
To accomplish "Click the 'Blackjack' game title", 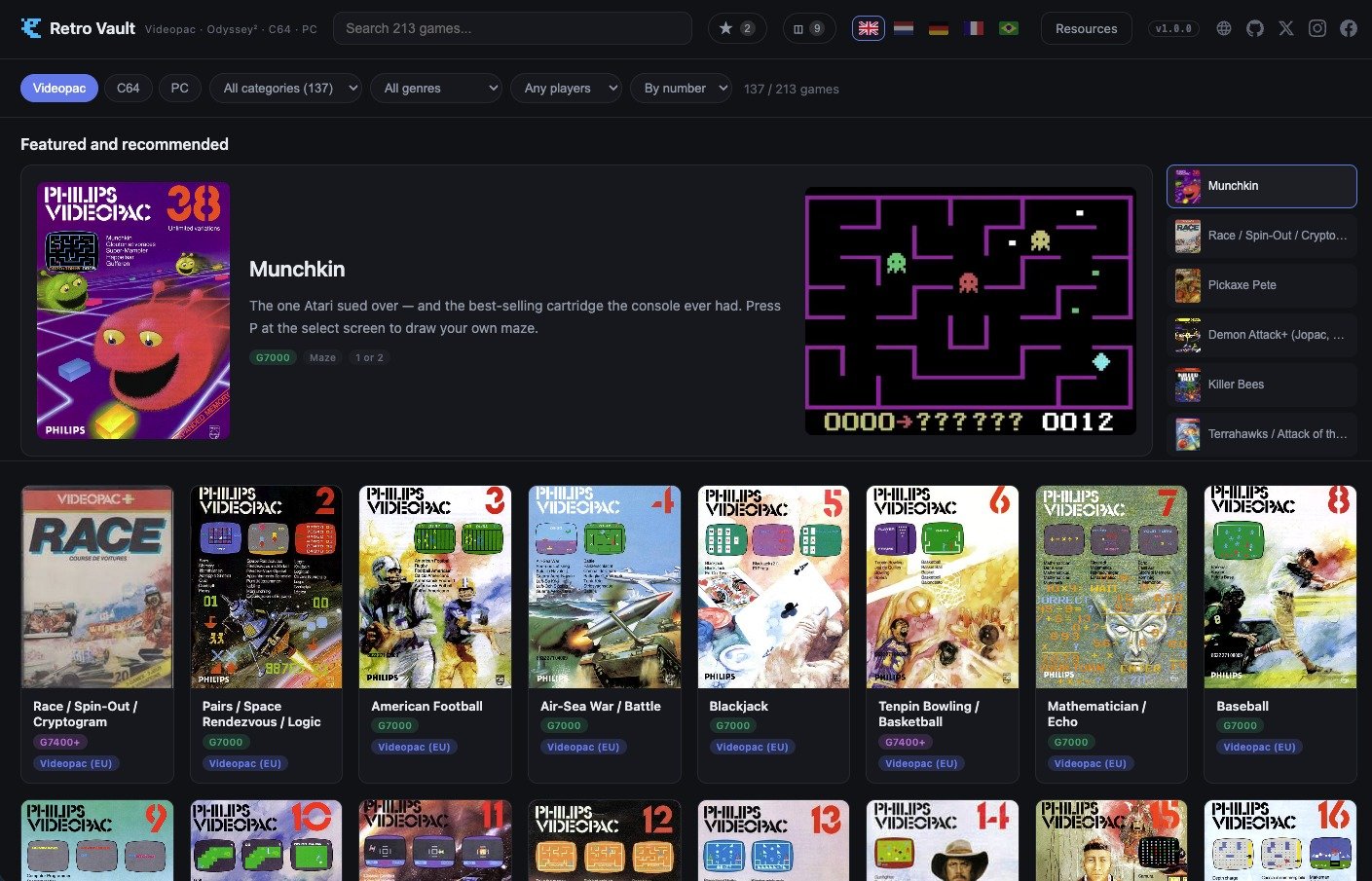I will (x=738, y=706).
